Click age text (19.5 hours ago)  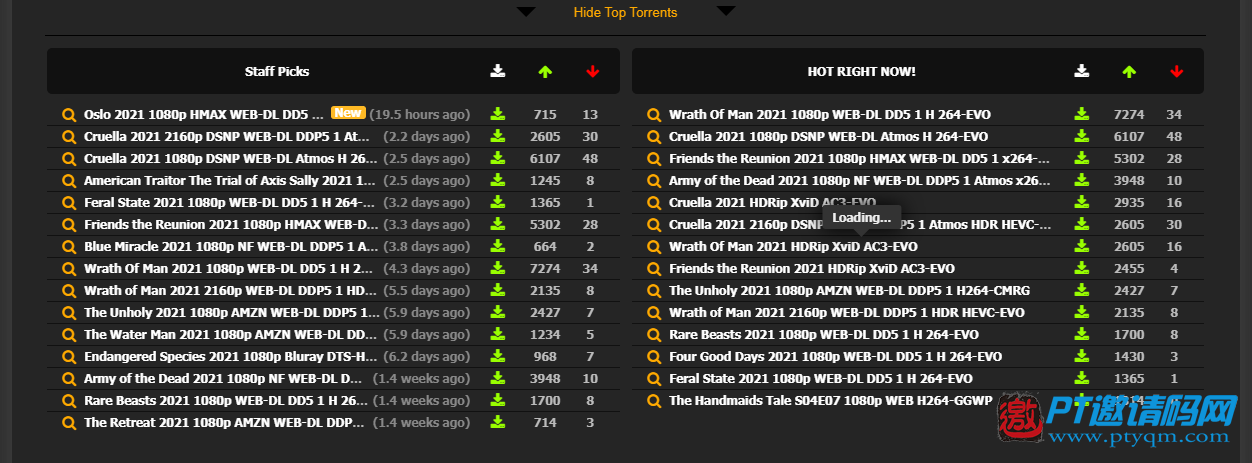[x=420, y=114]
